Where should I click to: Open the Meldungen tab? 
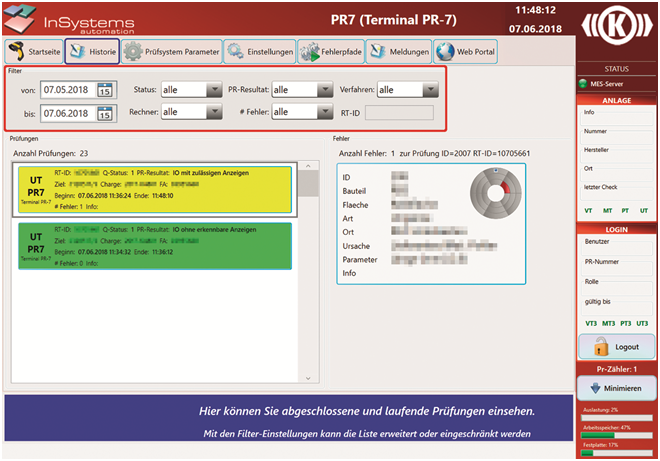[x=399, y=51]
